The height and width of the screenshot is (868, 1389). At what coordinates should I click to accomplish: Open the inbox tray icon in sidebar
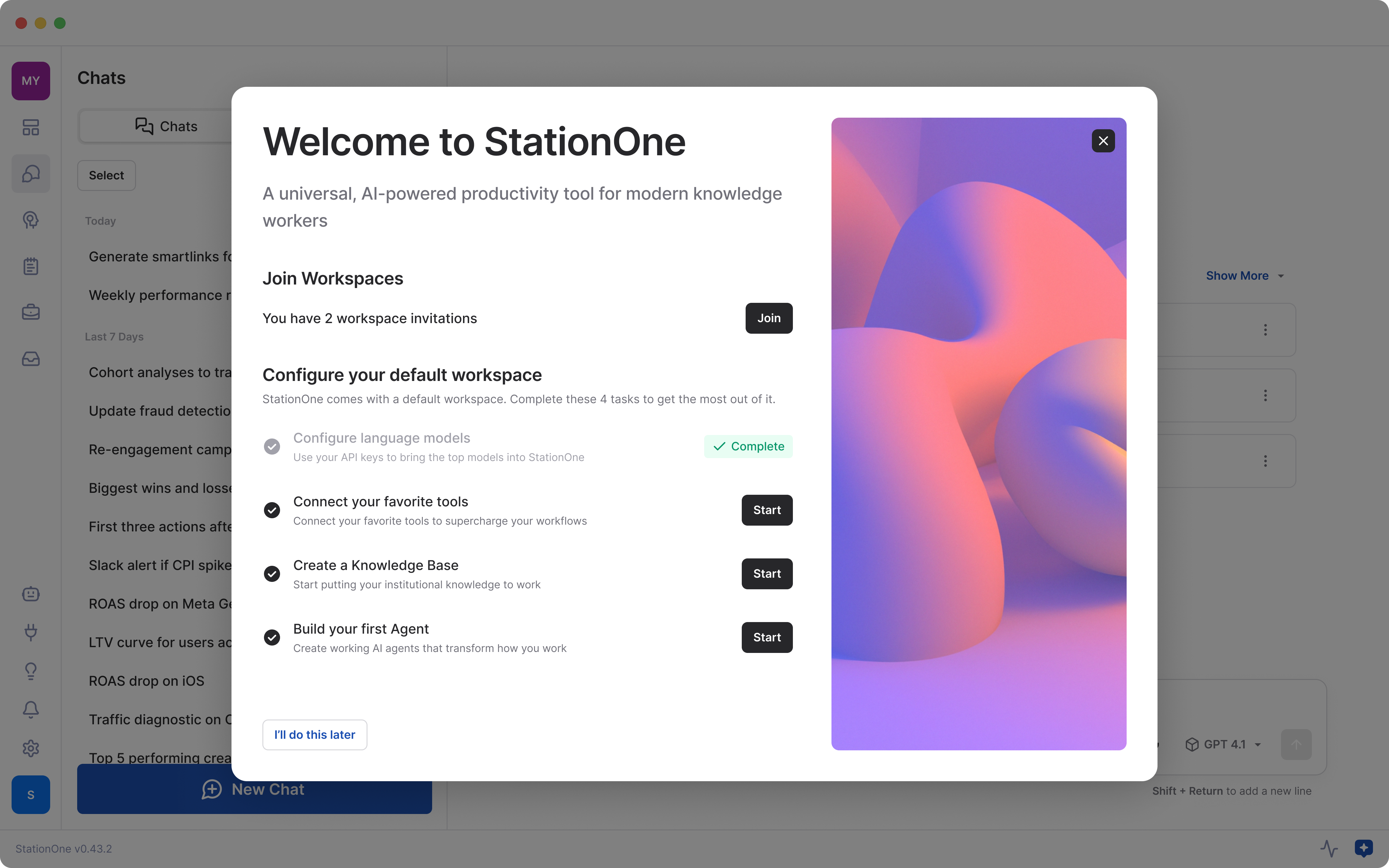pyautogui.click(x=31, y=358)
